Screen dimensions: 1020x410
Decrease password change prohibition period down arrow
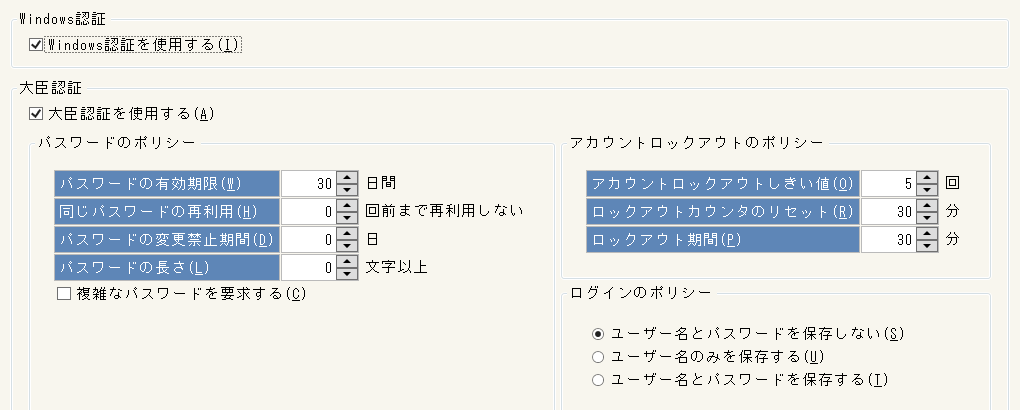click(x=346, y=245)
